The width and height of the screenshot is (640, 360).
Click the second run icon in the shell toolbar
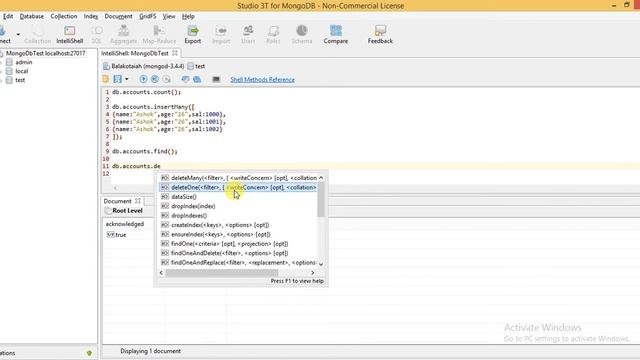[x=155, y=79]
